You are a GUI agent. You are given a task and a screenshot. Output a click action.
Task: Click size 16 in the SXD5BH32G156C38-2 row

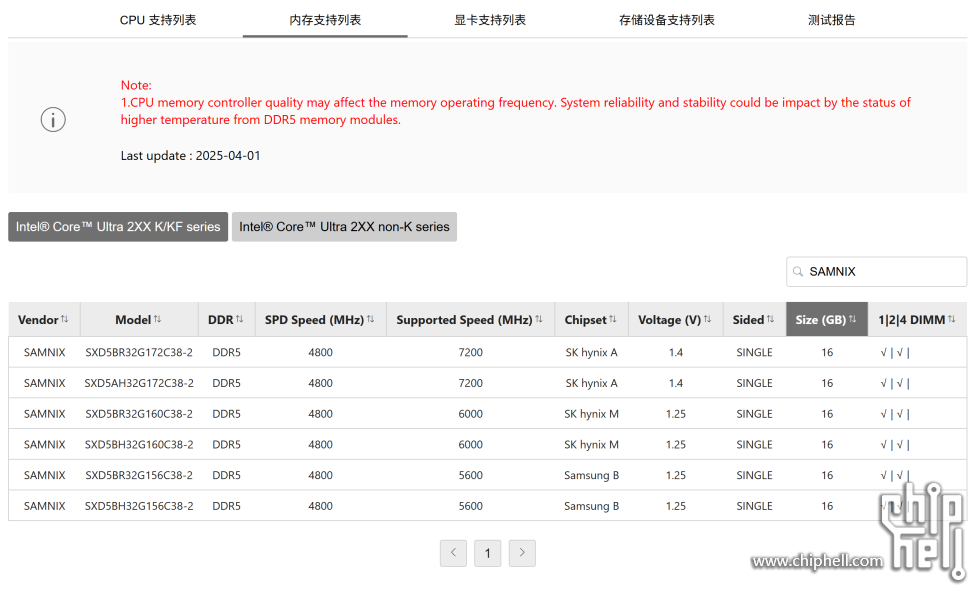(827, 506)
